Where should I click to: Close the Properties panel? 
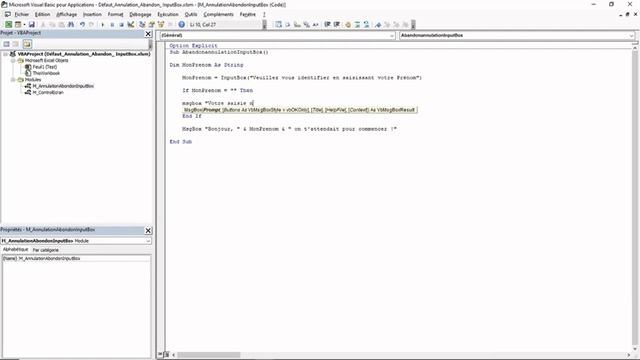pyautogui.click(x=148, y=231)
